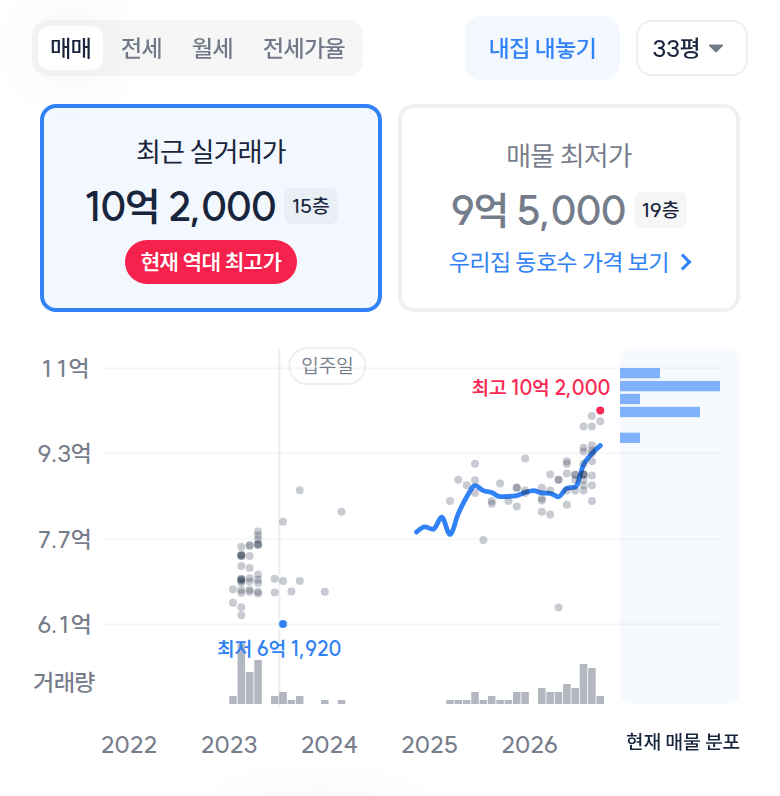780x796 pixels.
Task: Click the chevron after 가격 보기
Action: pos(686,262)
